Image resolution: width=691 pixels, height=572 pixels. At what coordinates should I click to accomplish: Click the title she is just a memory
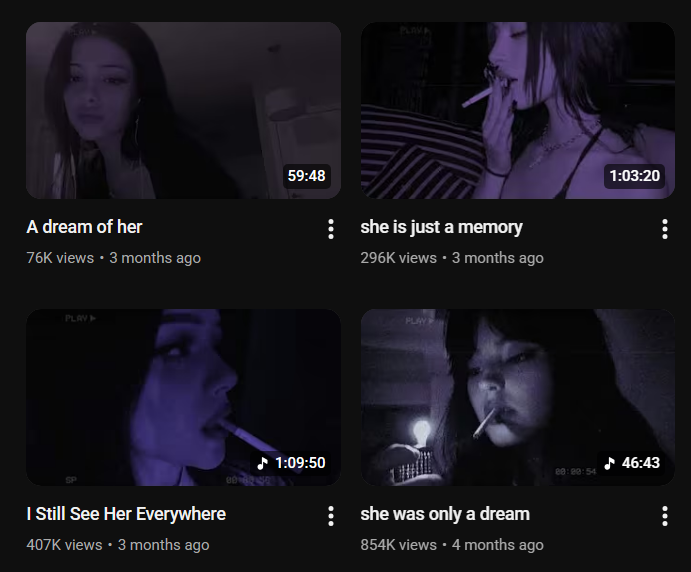[441, 227]
